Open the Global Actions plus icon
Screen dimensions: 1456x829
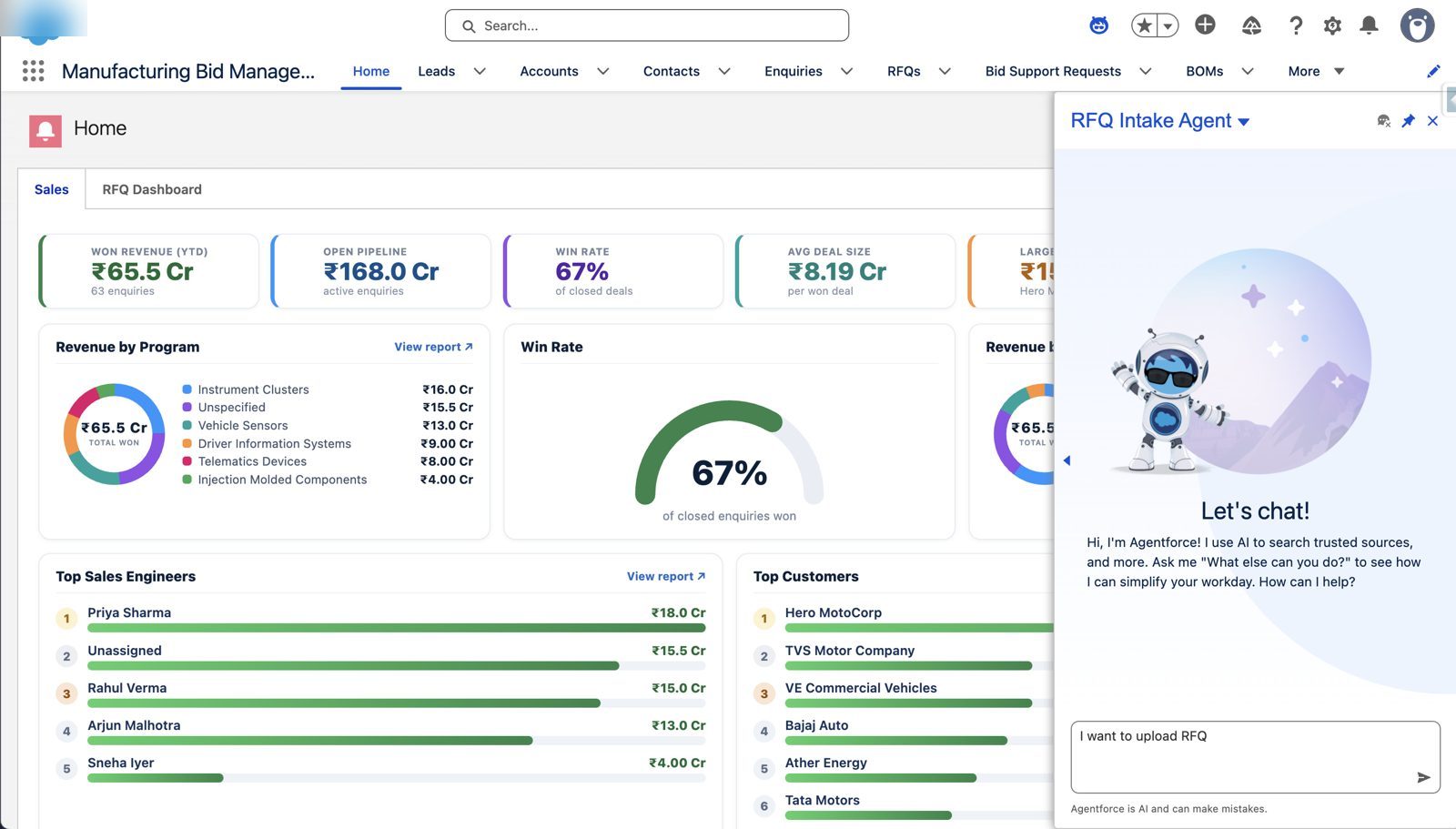1205,25
